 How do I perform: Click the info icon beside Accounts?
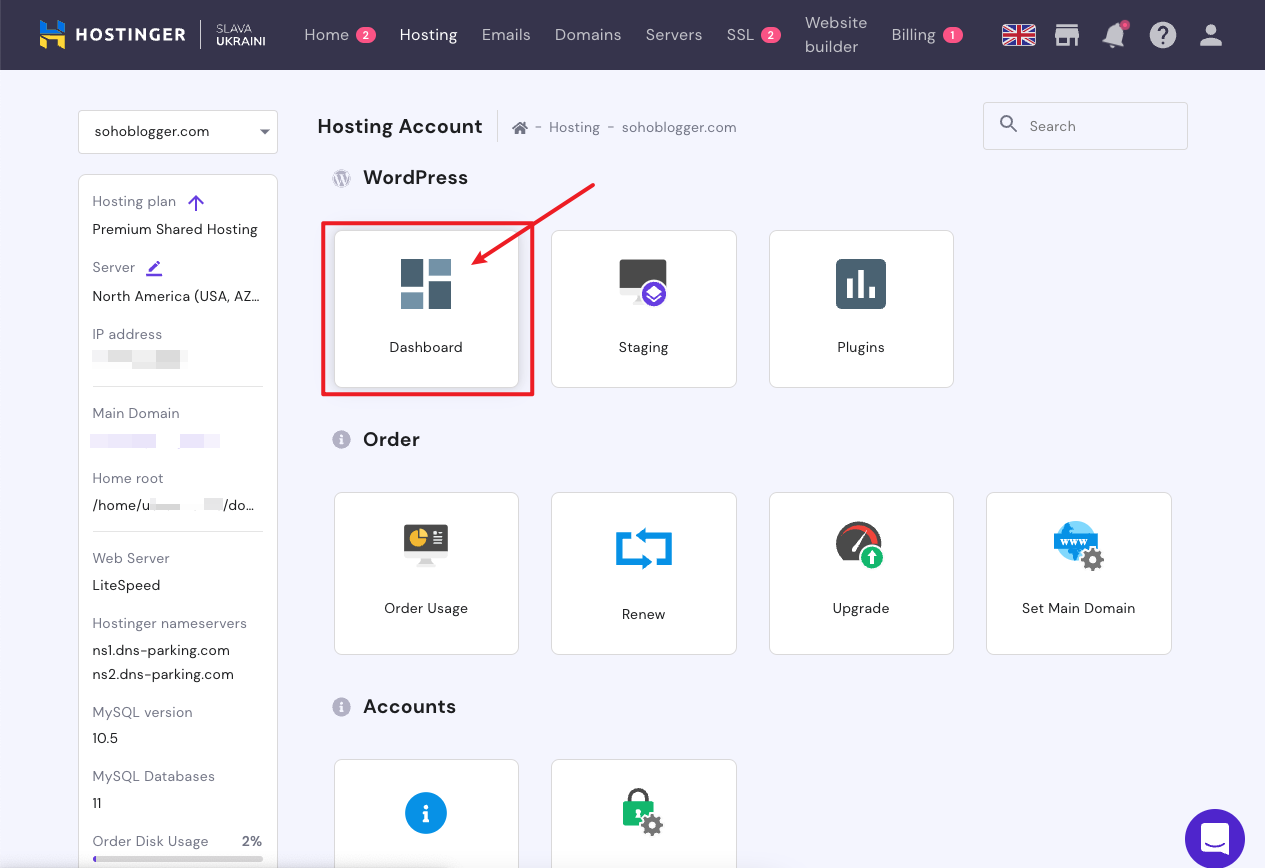click(342, 707)
